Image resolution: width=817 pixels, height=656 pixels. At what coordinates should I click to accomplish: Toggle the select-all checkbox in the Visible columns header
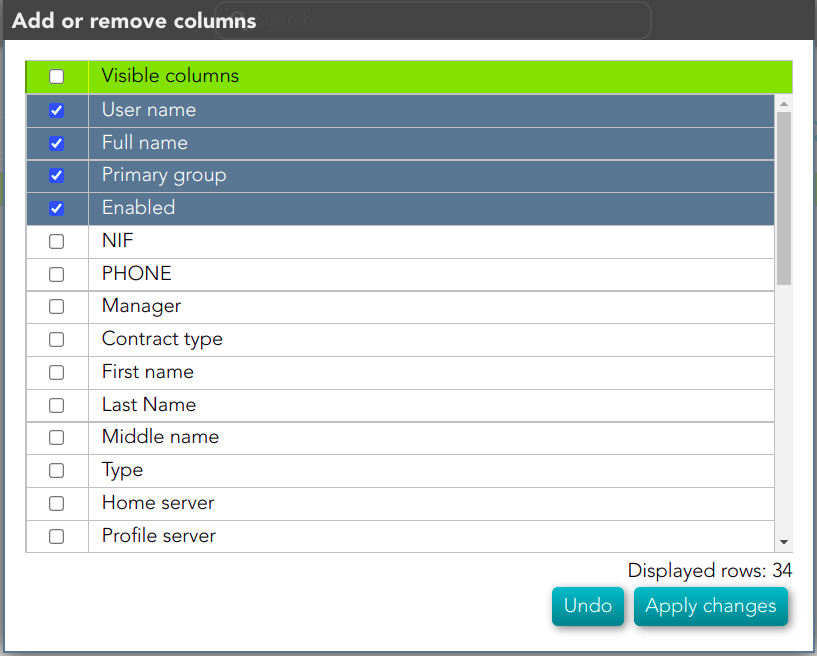(56, 77)
